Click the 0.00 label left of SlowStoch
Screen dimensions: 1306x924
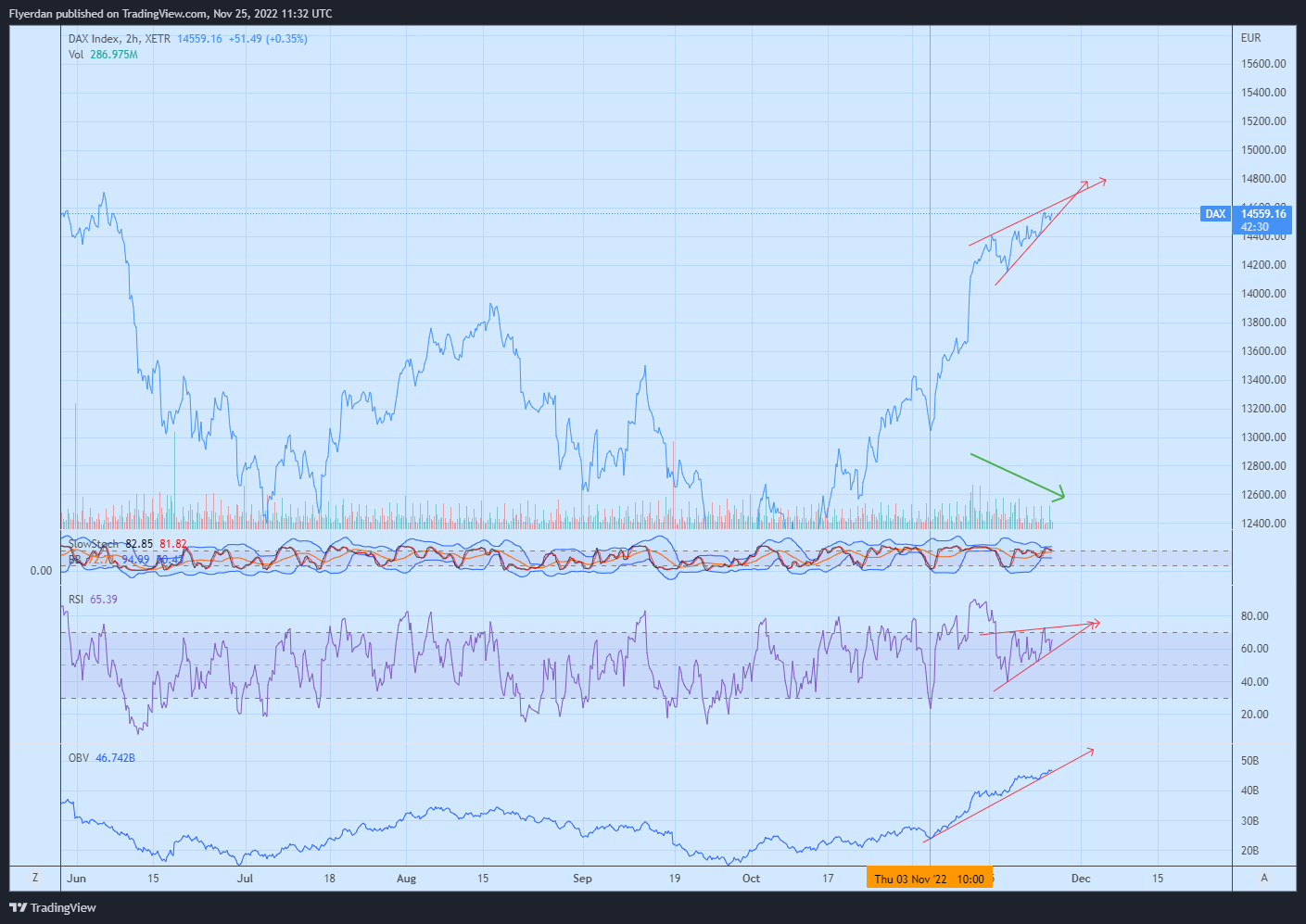pyautogui.click(x=41, y=571)
